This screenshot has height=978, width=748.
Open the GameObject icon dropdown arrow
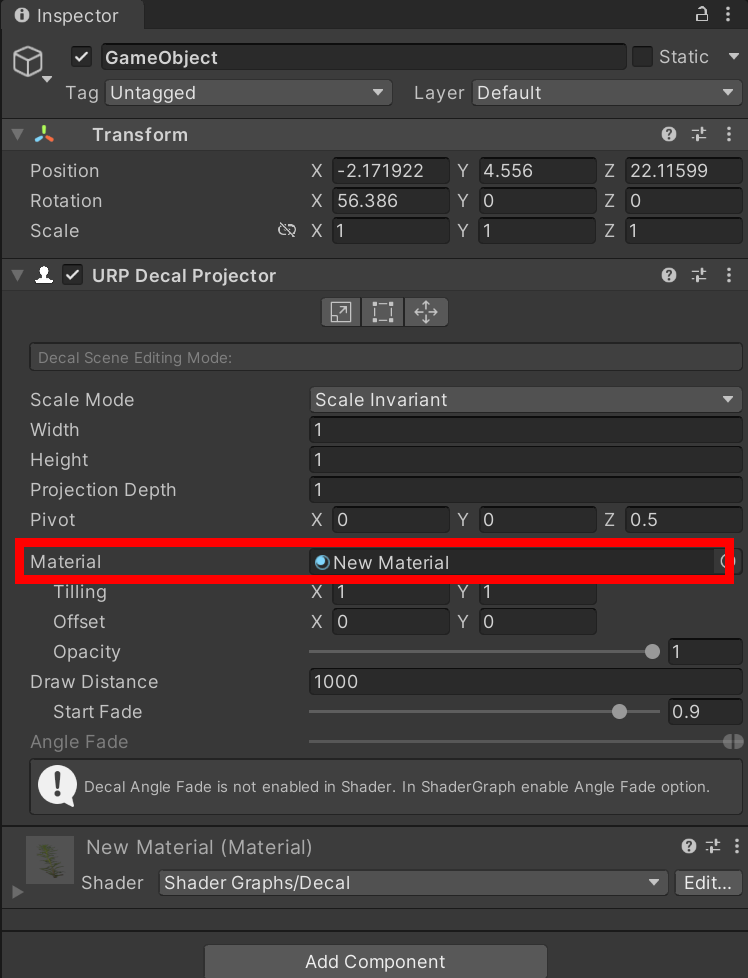pyautogui.click(x=47, y=79)
